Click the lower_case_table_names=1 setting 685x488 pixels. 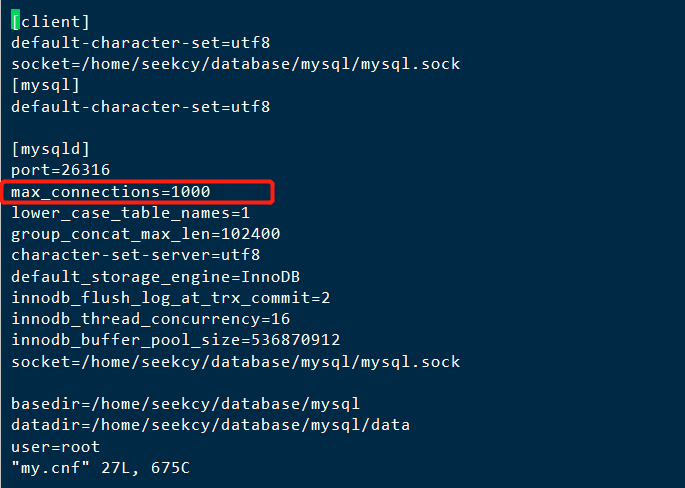click(x=131, y=213)
